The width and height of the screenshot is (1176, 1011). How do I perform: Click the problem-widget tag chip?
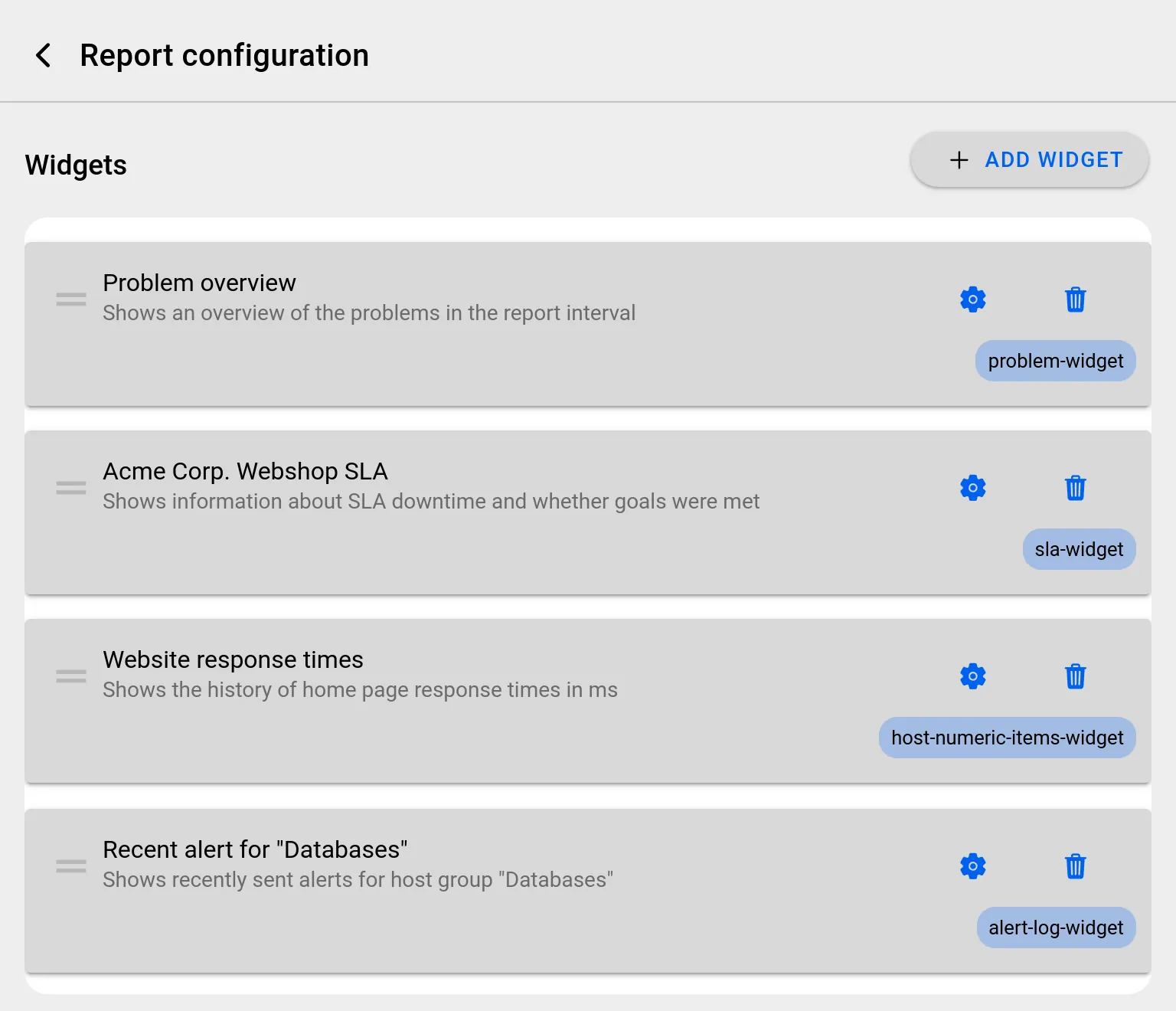click(1056, 361)
